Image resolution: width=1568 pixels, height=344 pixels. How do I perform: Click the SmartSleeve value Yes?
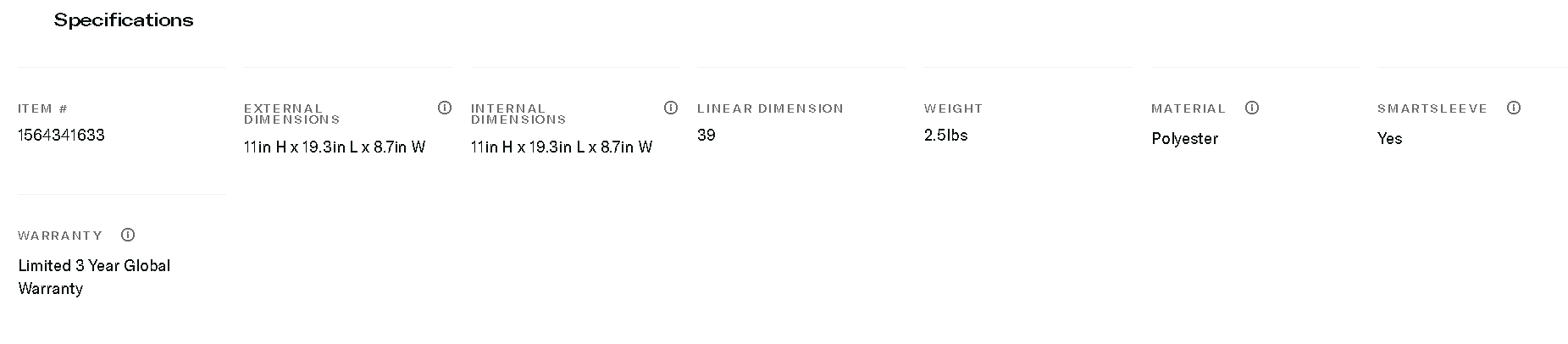[x=1389, y=139]
